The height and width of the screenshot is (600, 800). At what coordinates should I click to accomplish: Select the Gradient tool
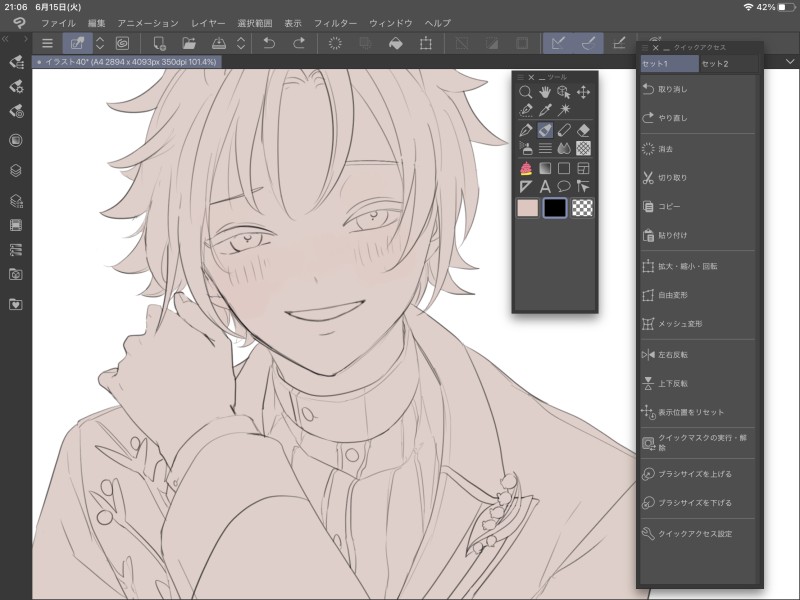(545, 168)
